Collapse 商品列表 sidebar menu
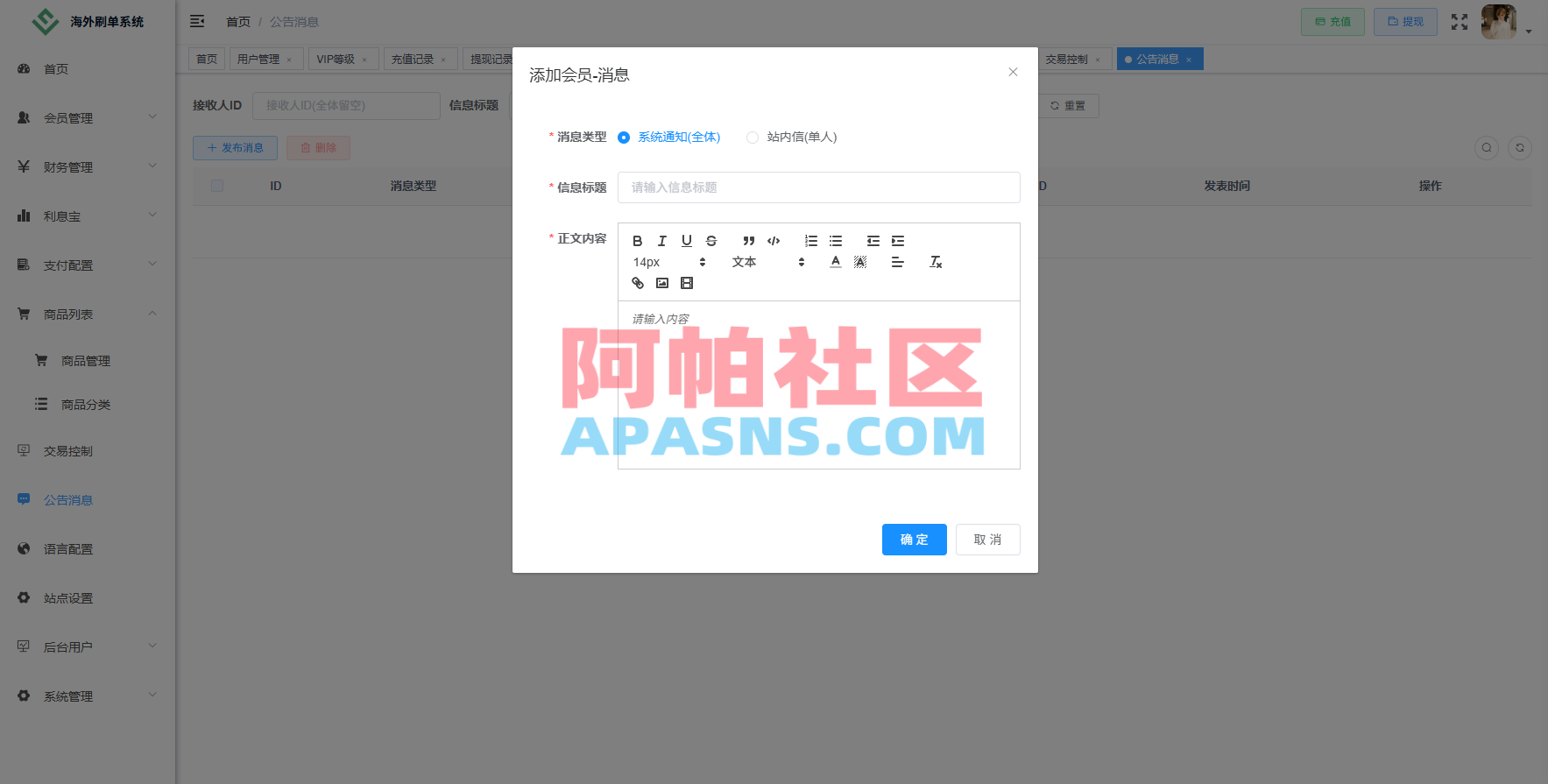Viewport: 1548px width, 784px height. (x=88, y=314)
